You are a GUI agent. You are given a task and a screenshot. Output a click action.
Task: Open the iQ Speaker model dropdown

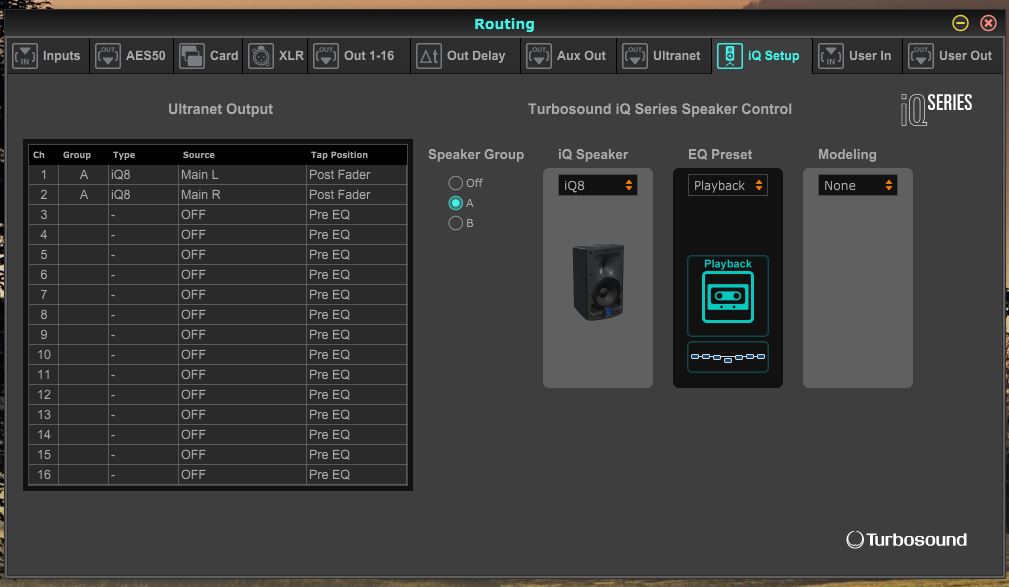[x=598, y=185]
